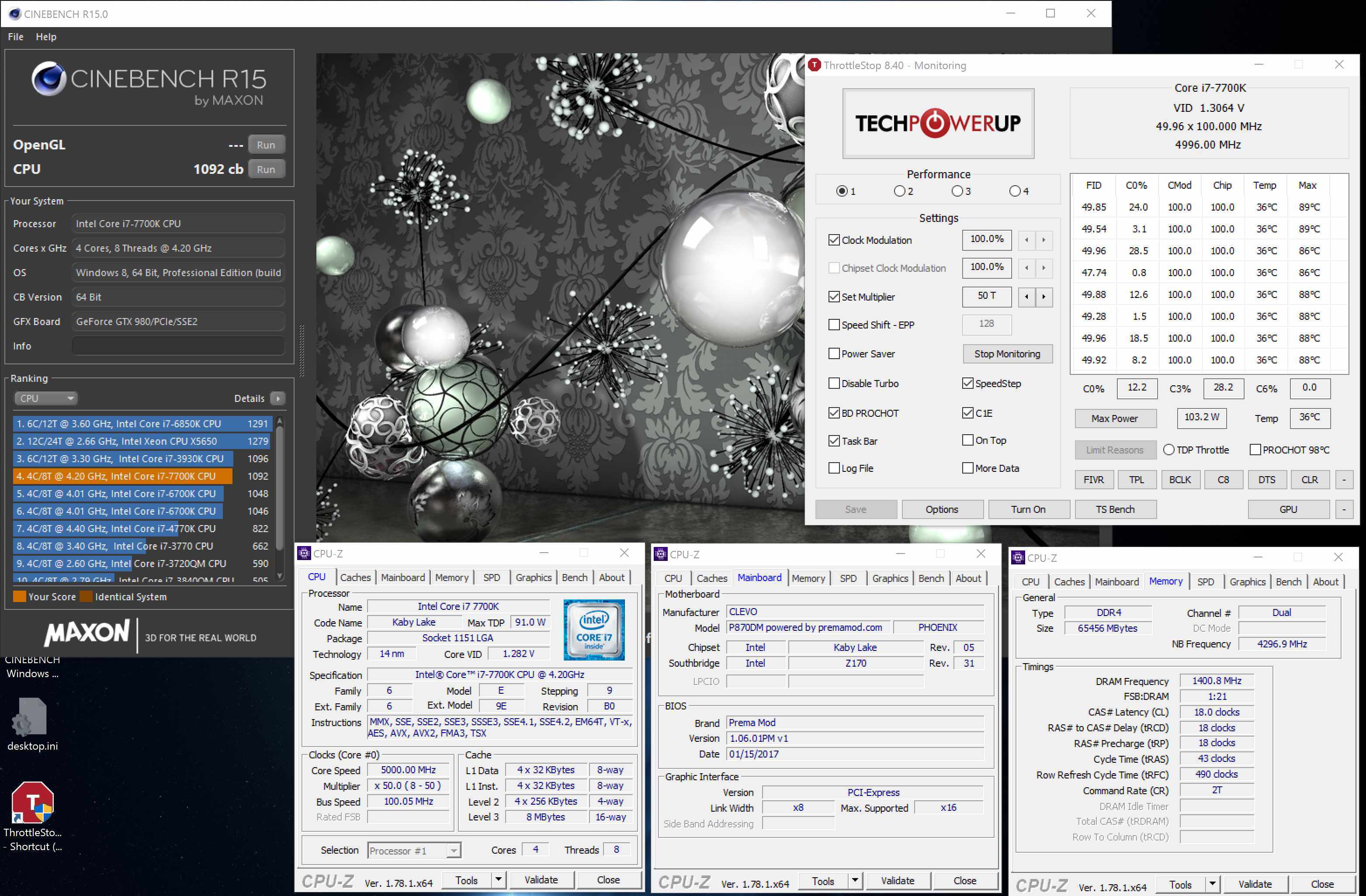Image resolution: width=1366 pixels, height=896 pixels.
Task: Click the TechPowerUp logo button
Action: coord(938,123)
